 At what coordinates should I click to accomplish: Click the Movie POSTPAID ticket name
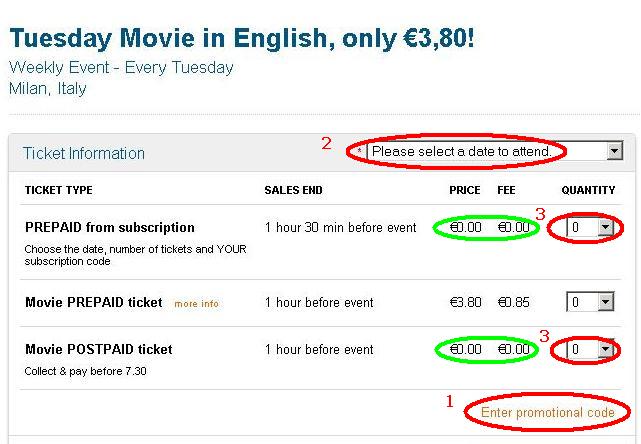pyautogui.click(x=99, y=349)
